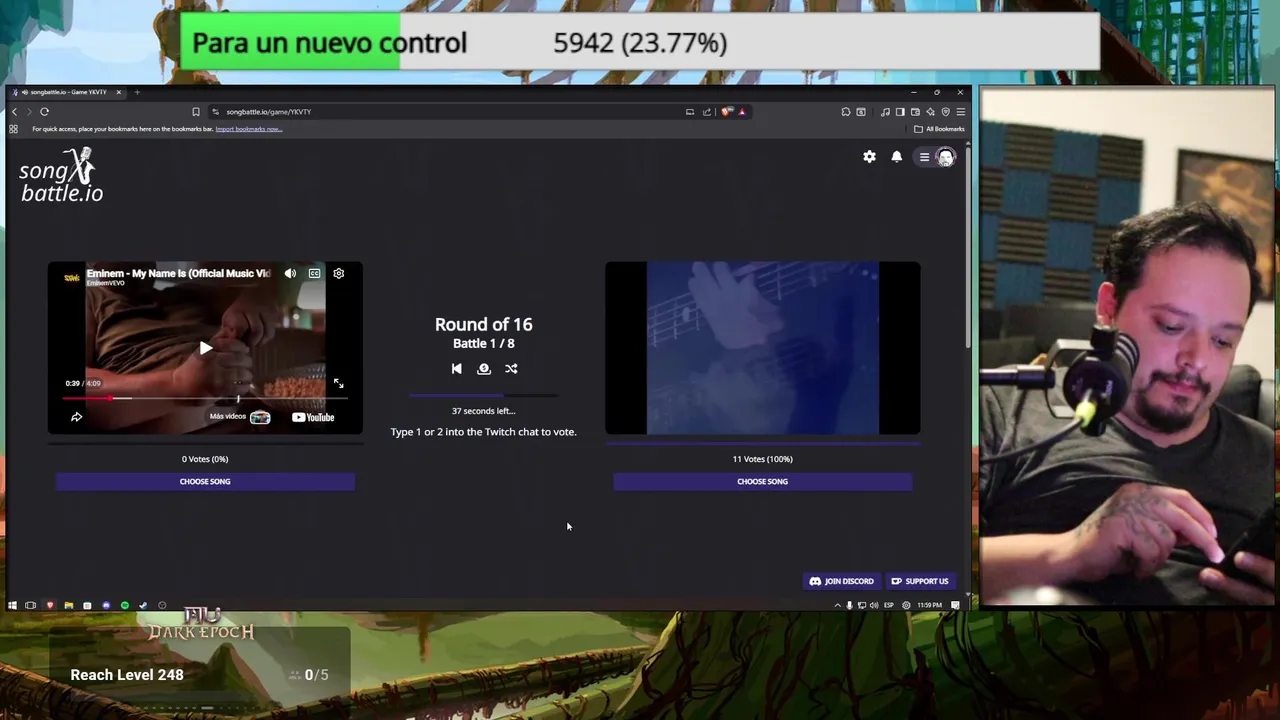Open a new browser tab
The width and height of the screenshot is (1280, 720).
pyautogui.click(x=137, y=92)
